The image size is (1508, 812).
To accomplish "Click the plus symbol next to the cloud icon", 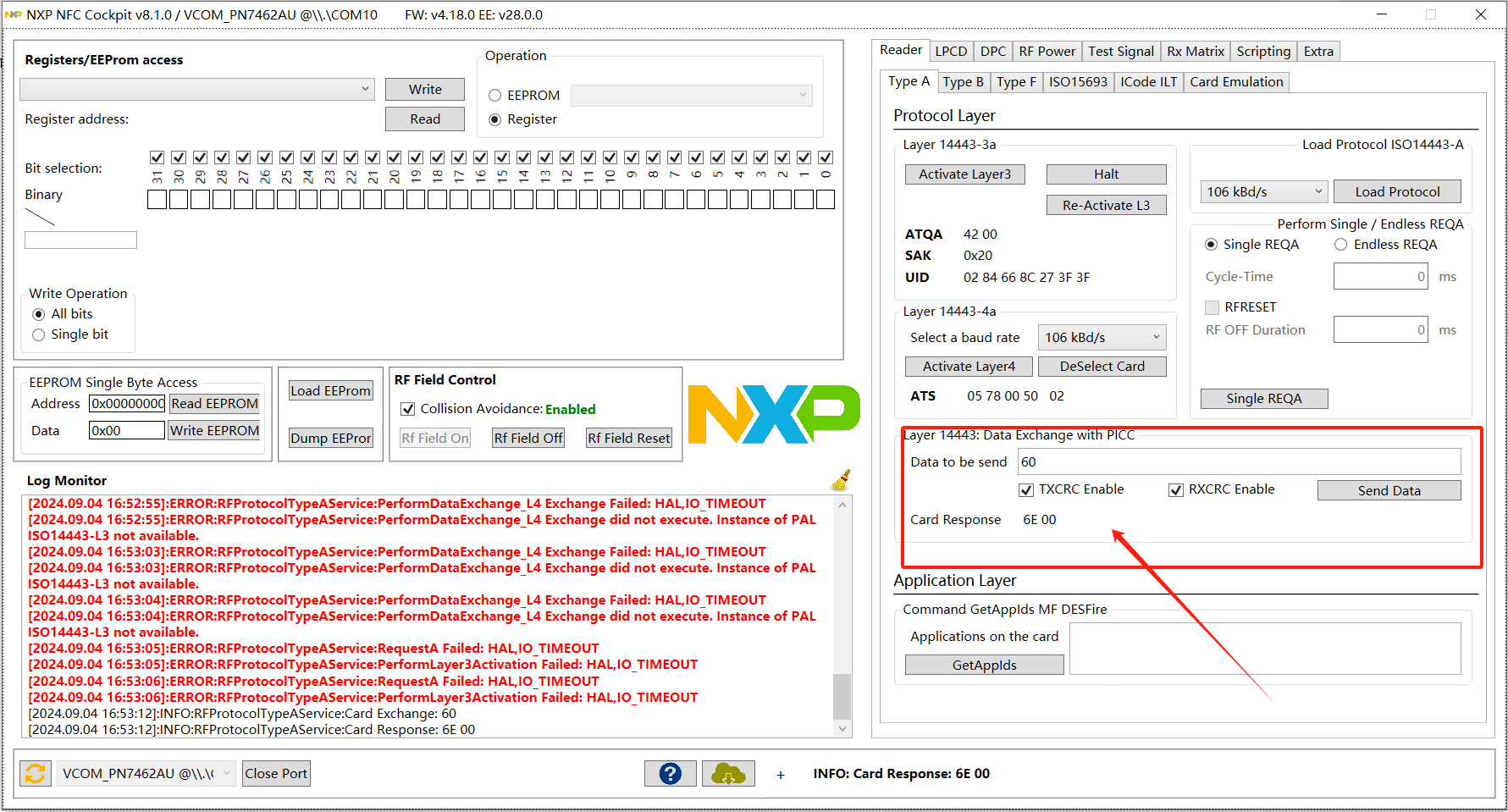I will 780,774.
